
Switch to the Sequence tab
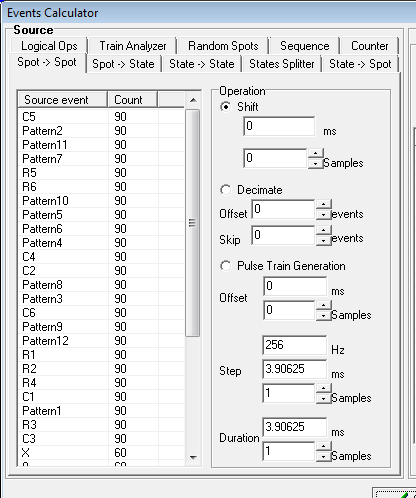304,46
